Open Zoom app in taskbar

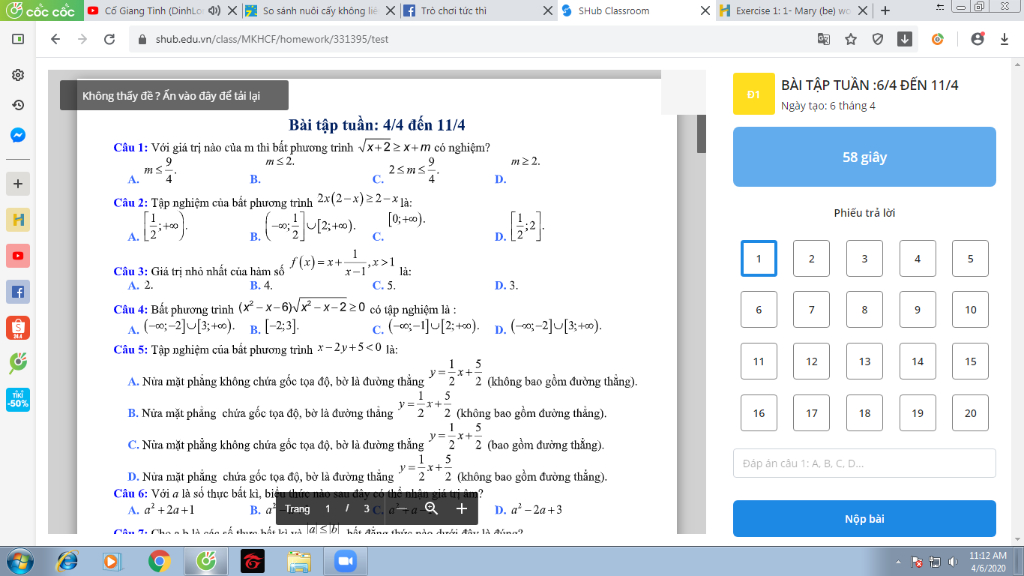(345, 561)
